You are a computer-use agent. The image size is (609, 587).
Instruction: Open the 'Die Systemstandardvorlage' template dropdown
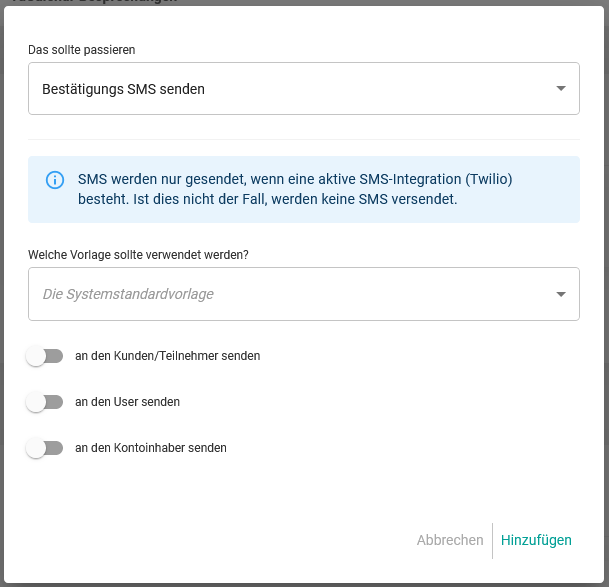click(290, 294)
